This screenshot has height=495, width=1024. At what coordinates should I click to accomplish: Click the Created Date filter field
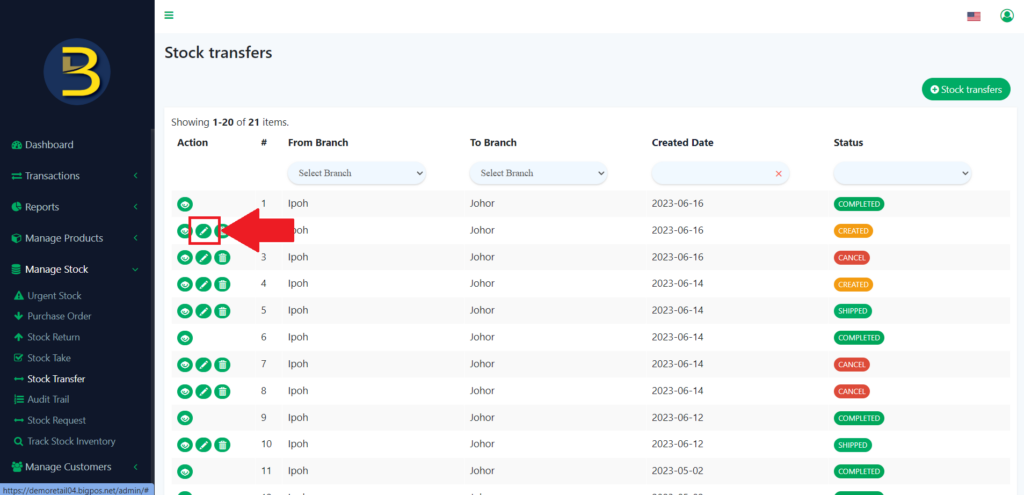point(712,173)
